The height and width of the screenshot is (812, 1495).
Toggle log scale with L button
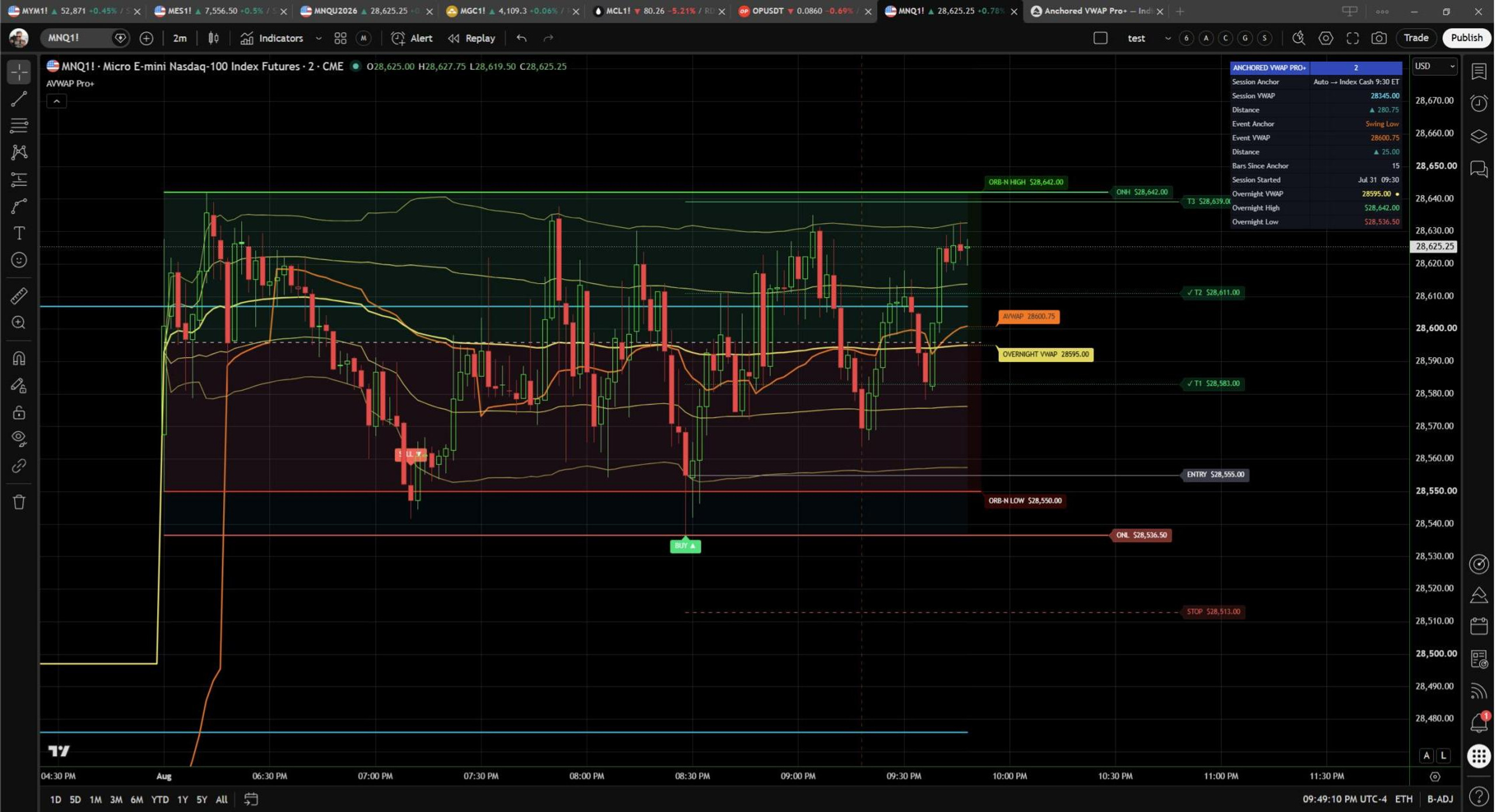[x=1444, y=755]
